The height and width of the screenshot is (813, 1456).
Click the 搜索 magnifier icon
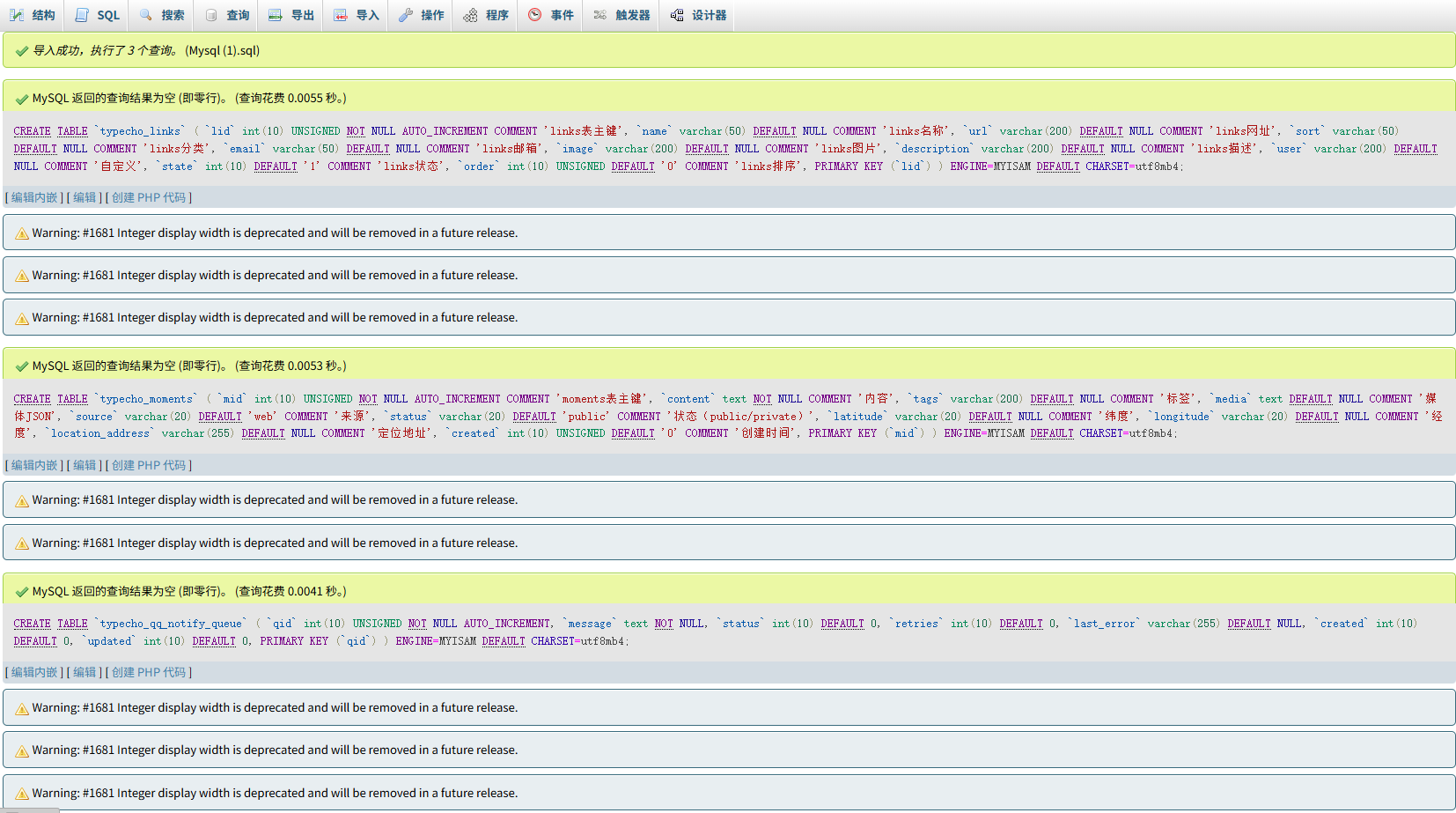[x=146, y=15]
